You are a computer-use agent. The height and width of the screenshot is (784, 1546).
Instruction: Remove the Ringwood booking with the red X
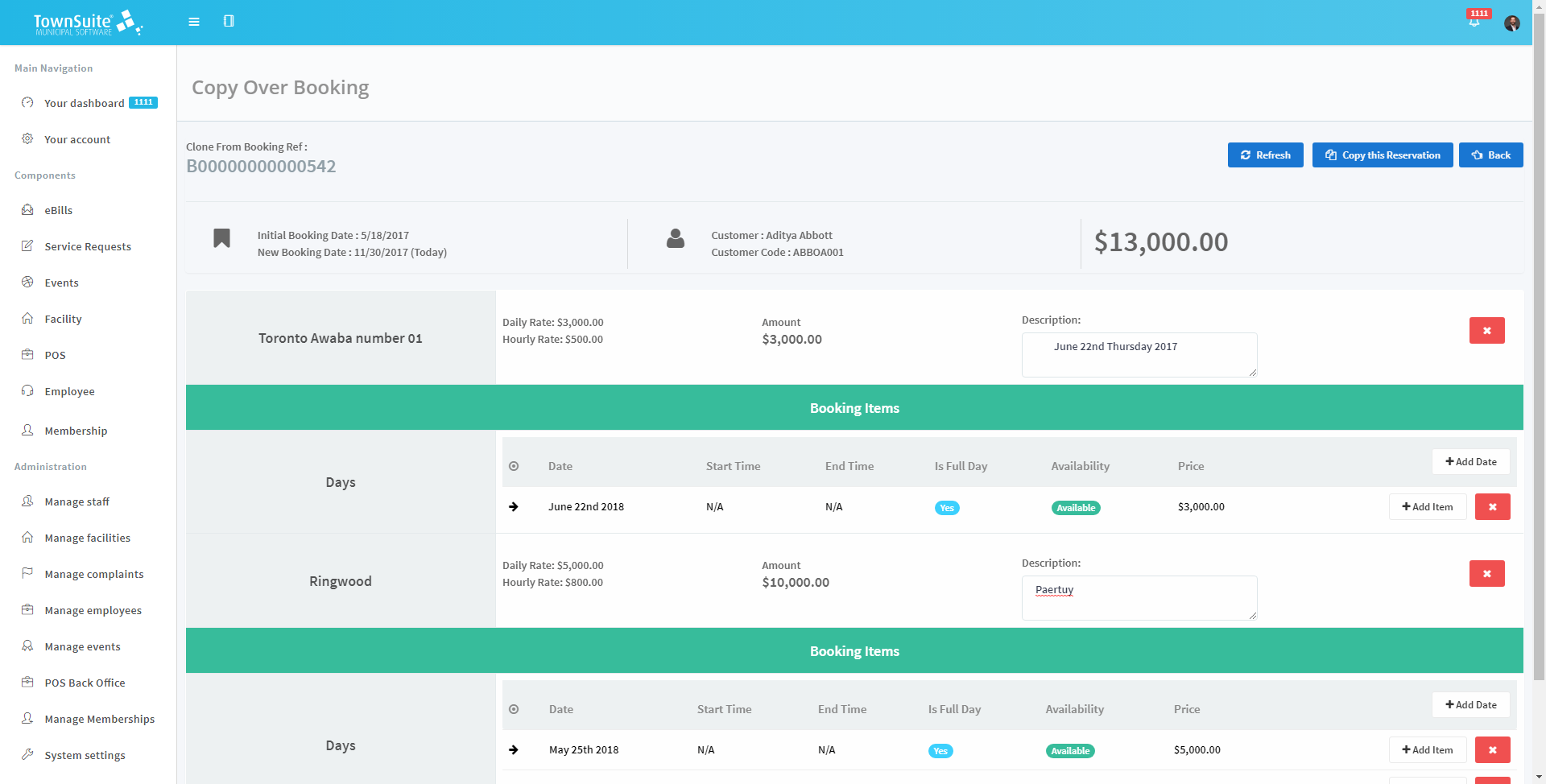1486,573
